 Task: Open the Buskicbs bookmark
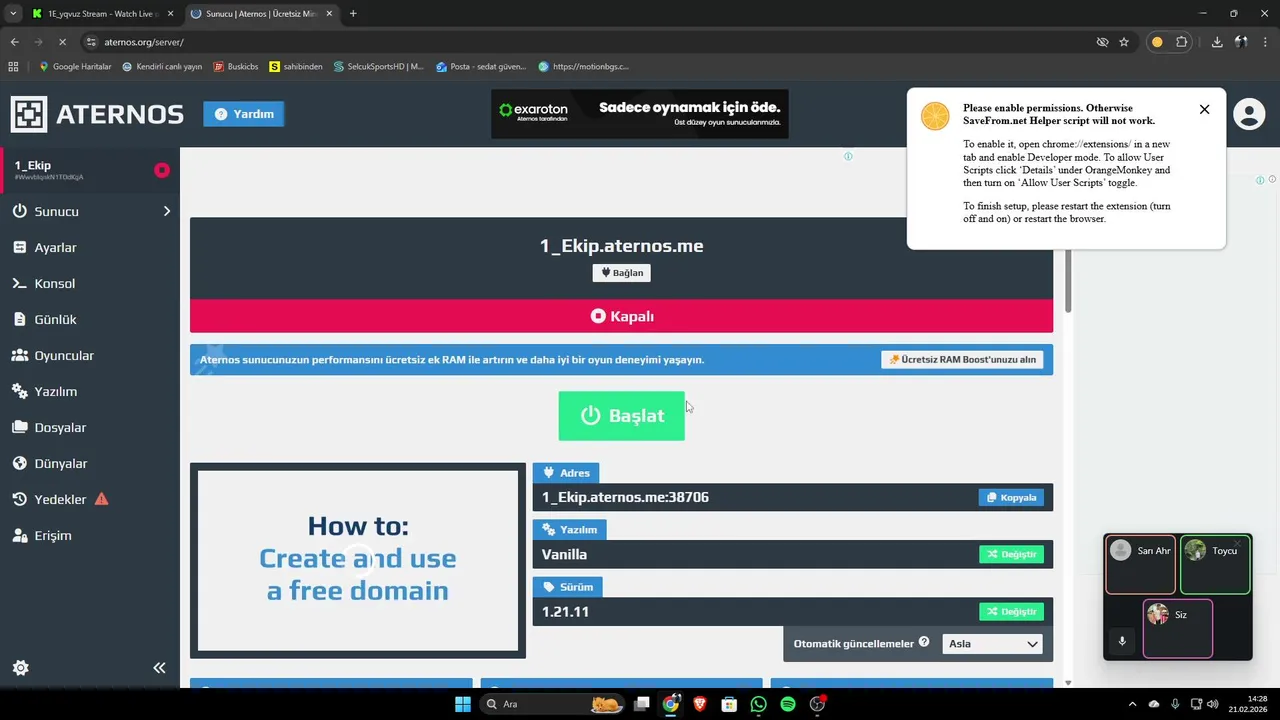tap(236, 67)
